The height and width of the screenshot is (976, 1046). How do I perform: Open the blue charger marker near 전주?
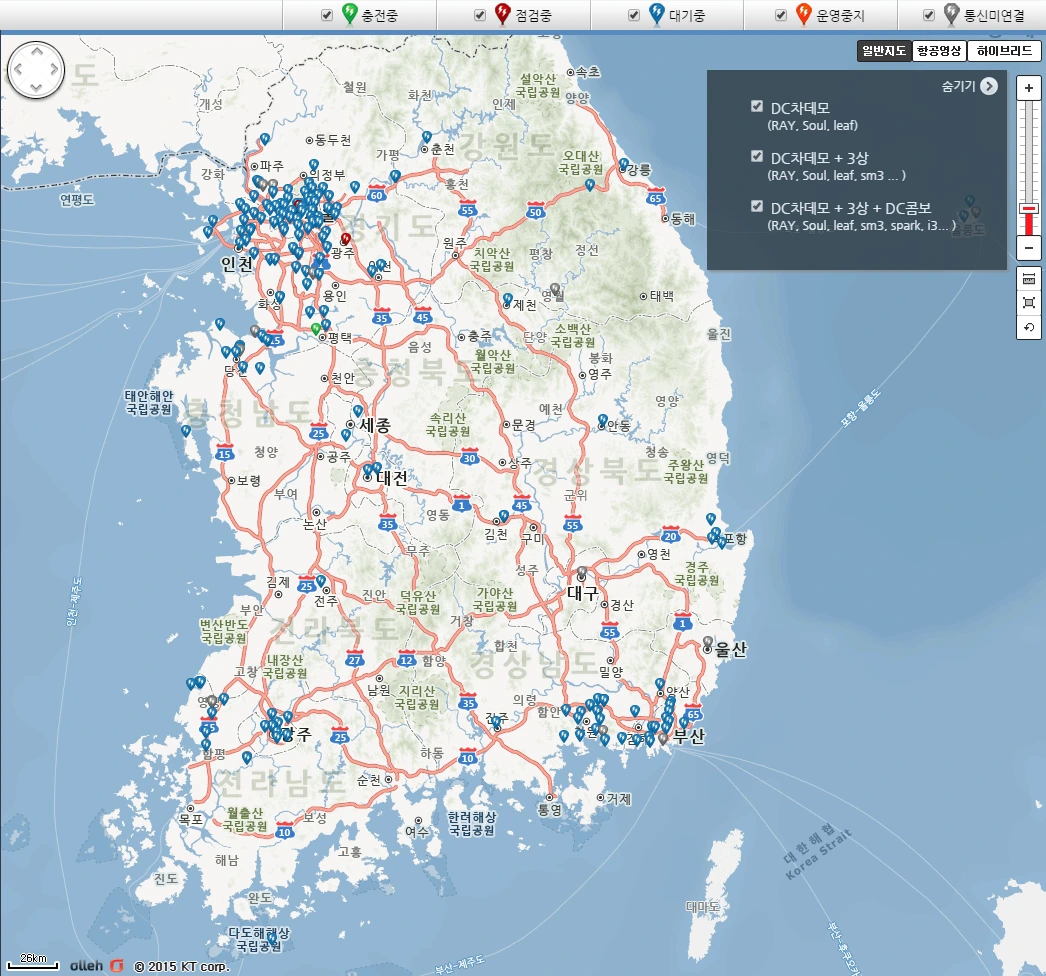coord(321,581)
